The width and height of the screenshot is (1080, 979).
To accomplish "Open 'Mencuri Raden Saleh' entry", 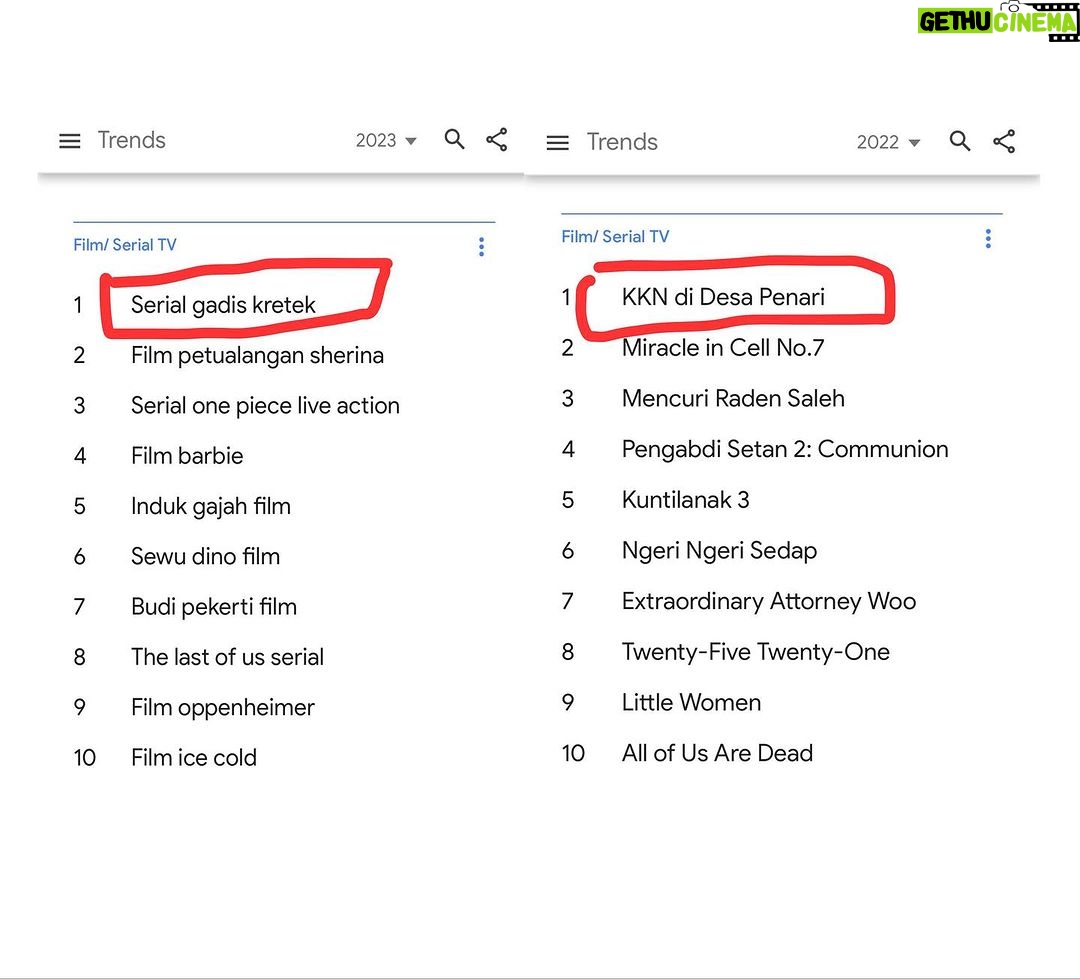I will click(733, 398).
